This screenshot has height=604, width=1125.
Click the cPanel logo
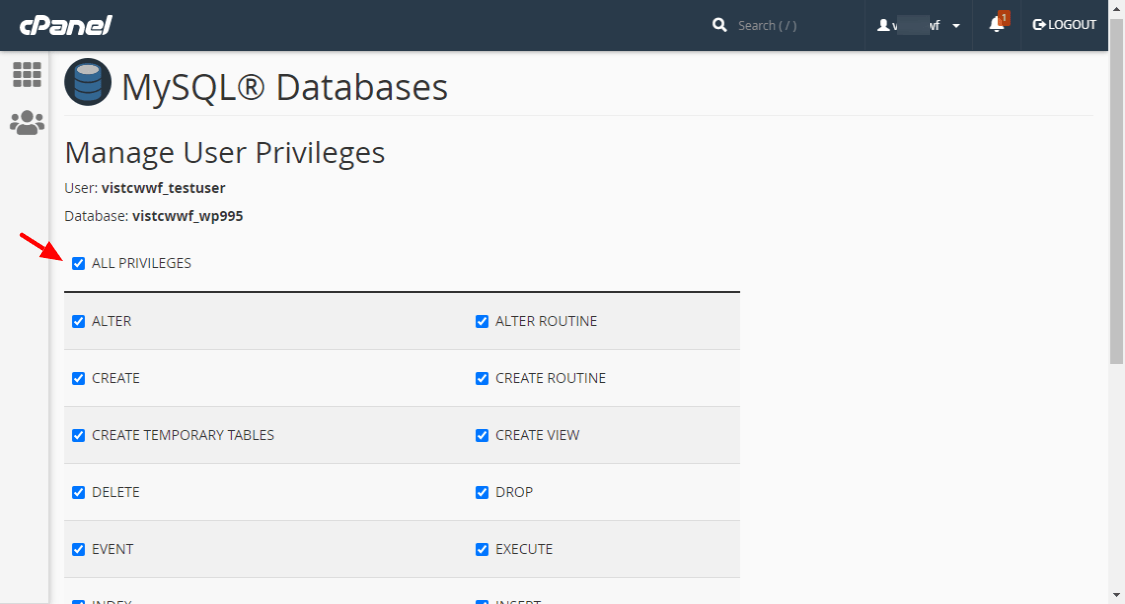[65, 25]
